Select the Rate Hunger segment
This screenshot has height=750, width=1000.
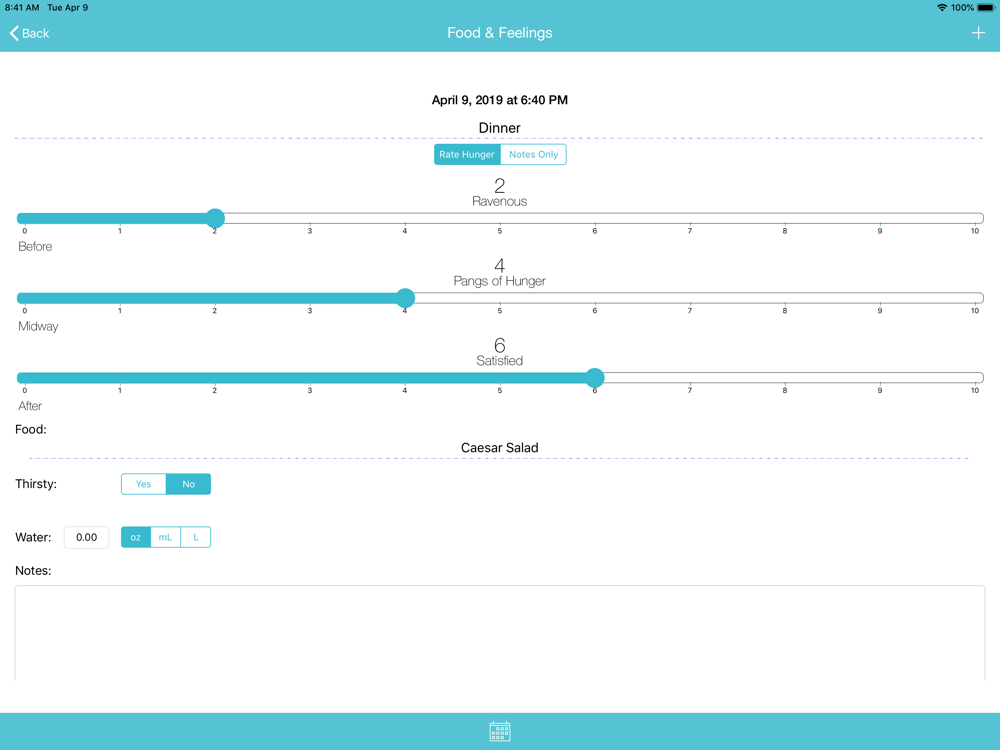pos(467,154)
